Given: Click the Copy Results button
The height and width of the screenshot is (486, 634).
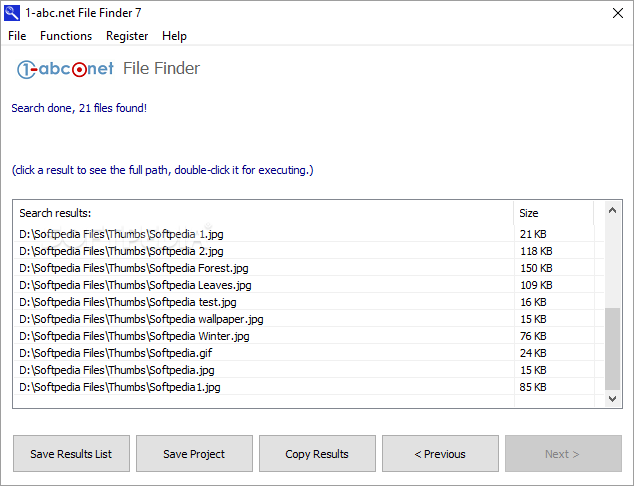Looking at the screenshot, I should (317, 454).
